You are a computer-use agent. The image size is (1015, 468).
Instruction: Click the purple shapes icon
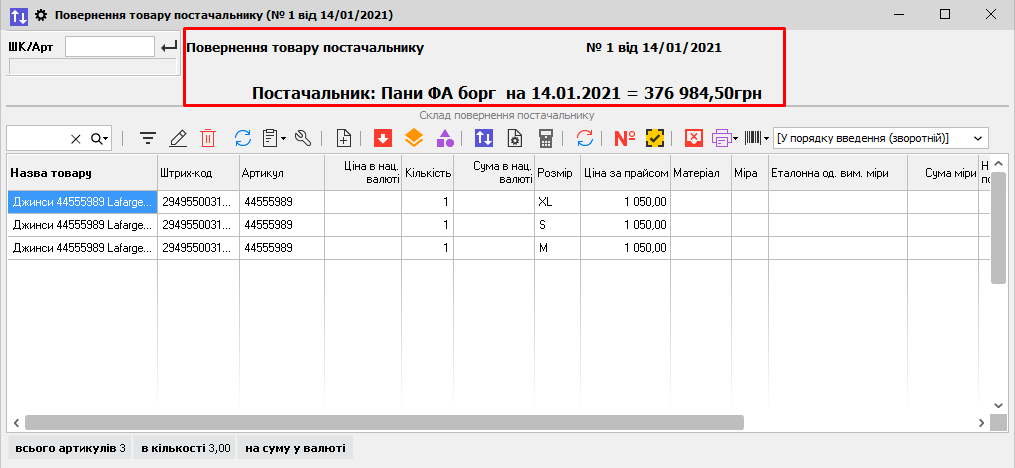tap(445, 138)
